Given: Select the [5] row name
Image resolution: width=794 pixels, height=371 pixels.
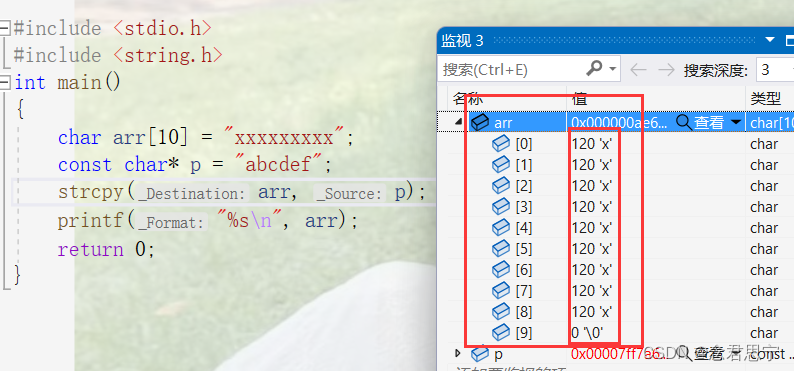Looking at the screenshot, I should click(524, 249).
